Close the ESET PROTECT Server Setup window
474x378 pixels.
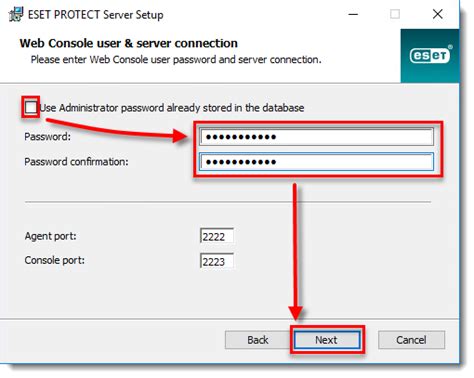[x=437, y=14]
